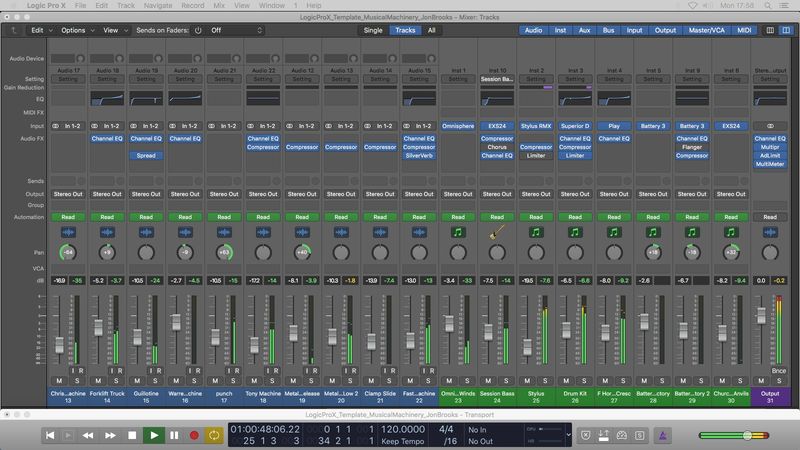800x450 pixels.
Task: Click the master volume slider in transport
Action: pyautogui.click(x=733, y=435)
